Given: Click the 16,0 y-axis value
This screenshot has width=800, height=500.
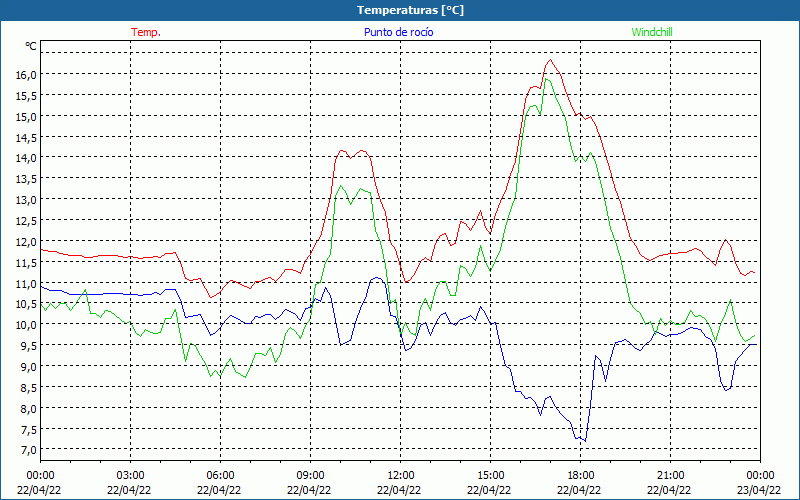Looking at the screenshot, I should pyautogui.click(x=27, y=74).
